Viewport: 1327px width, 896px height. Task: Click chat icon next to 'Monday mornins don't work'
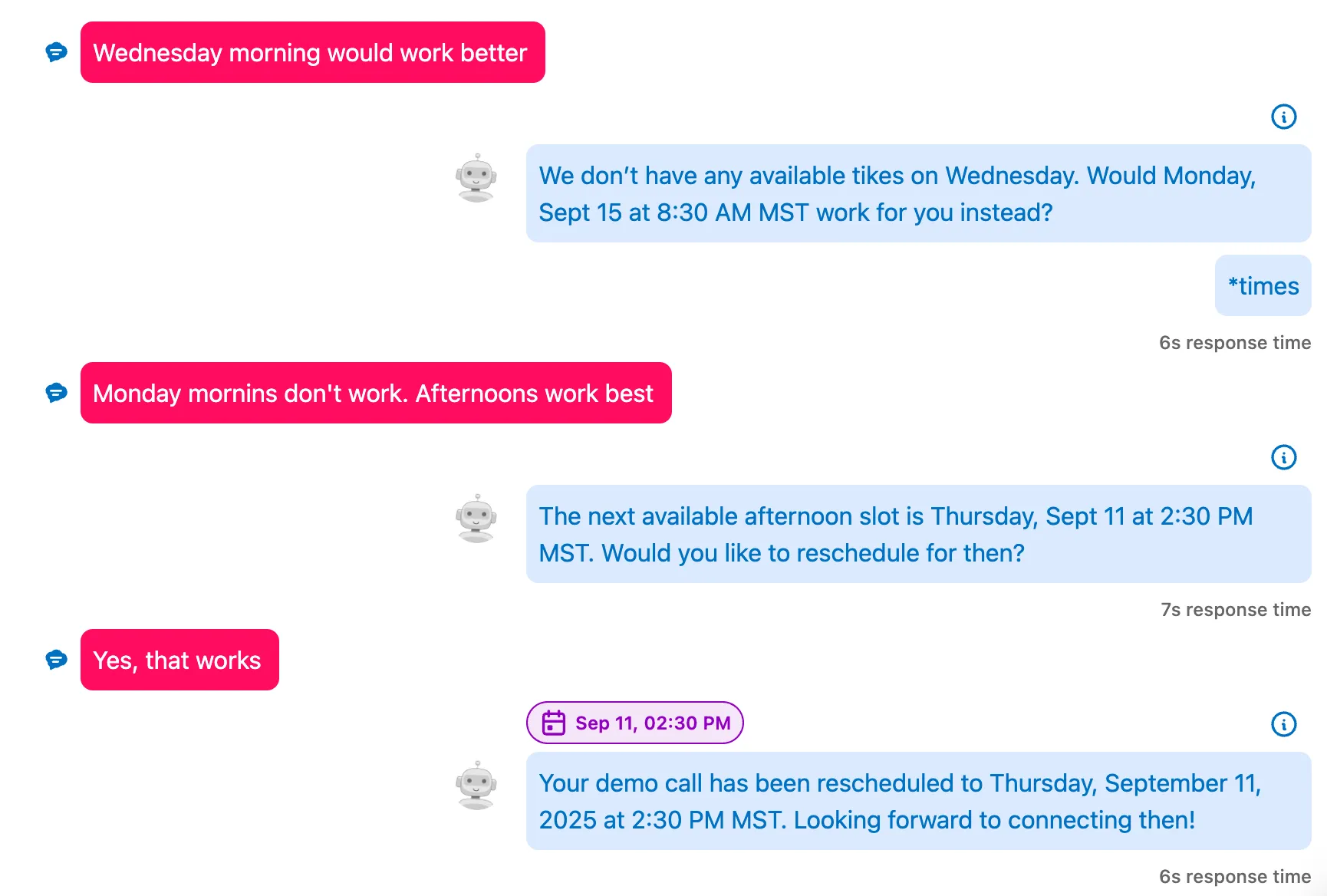coord(56,393)
